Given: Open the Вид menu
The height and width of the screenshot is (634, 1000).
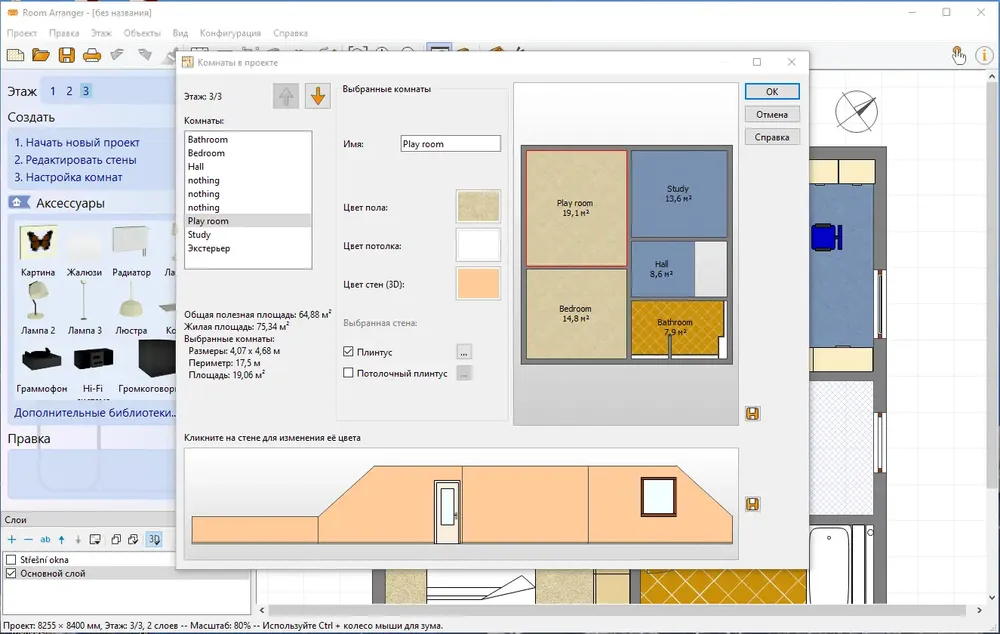Looking at the screenshot, I should tap(180, 33).
